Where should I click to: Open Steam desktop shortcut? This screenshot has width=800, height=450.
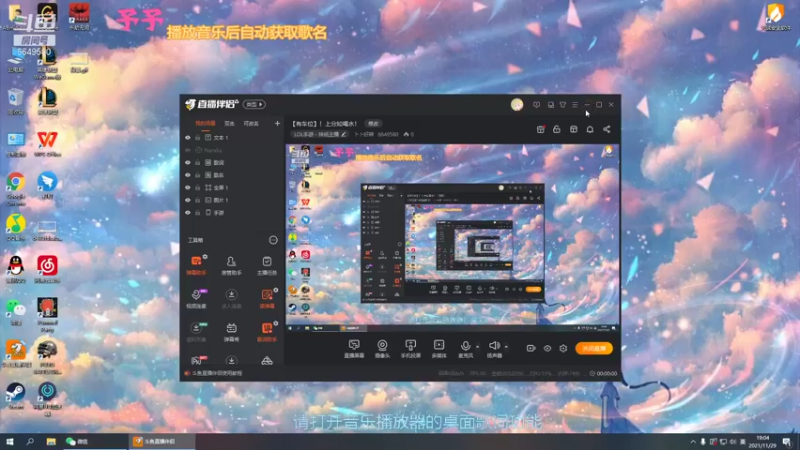15,396
